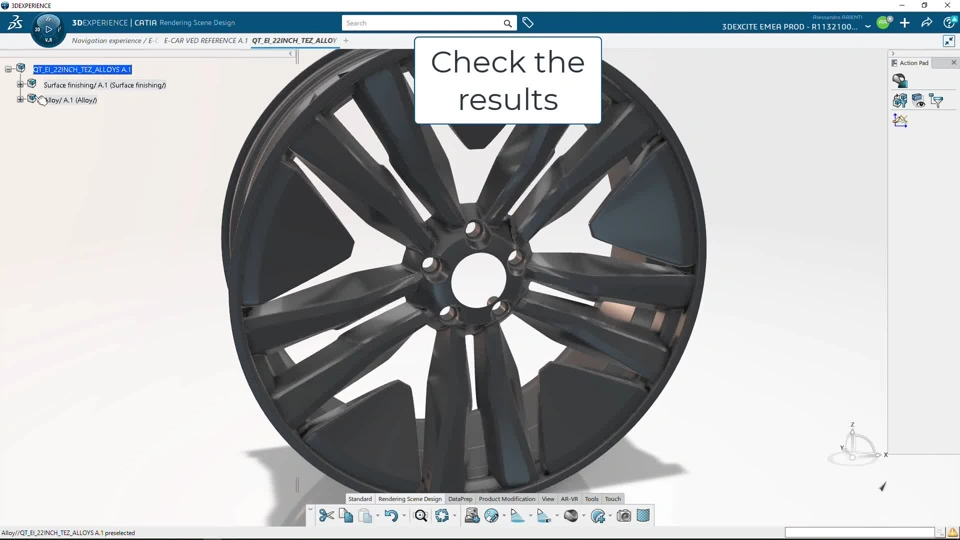
Task: Click the light with camera icon
Action: click(x=544, y=516)
